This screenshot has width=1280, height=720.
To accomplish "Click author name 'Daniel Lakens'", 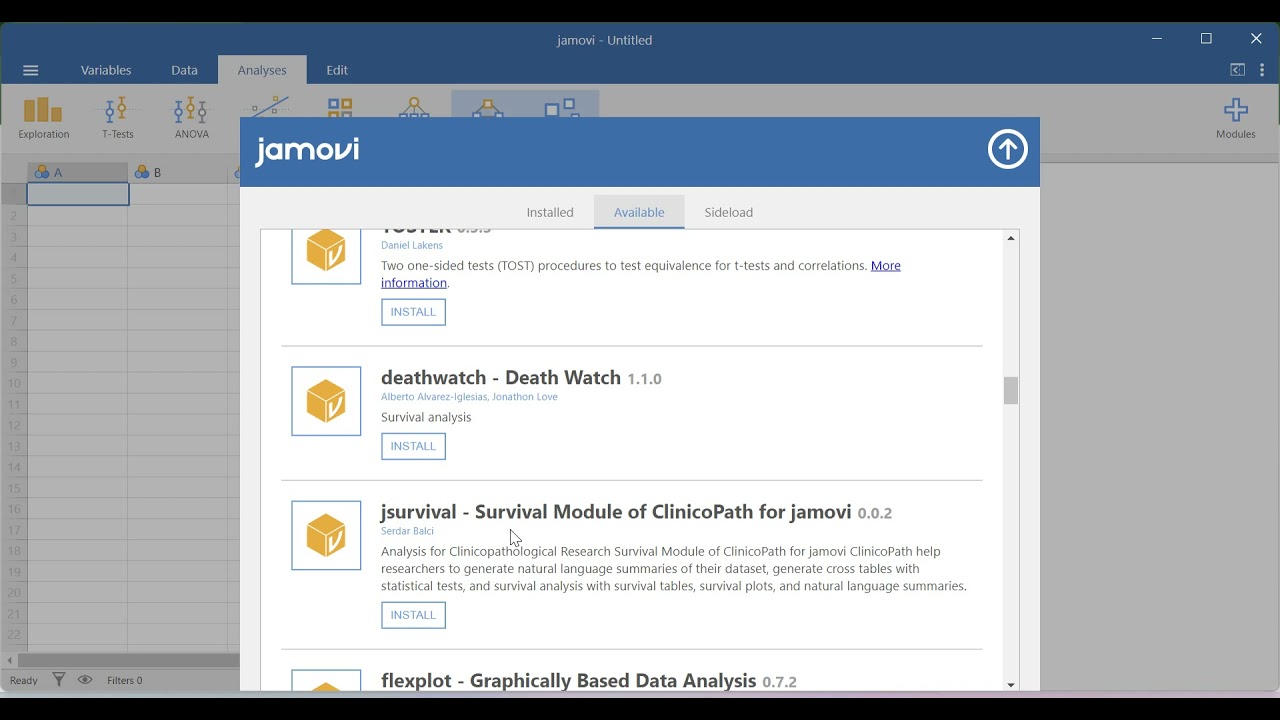I will pyautogui.click(x=412, y=245).
